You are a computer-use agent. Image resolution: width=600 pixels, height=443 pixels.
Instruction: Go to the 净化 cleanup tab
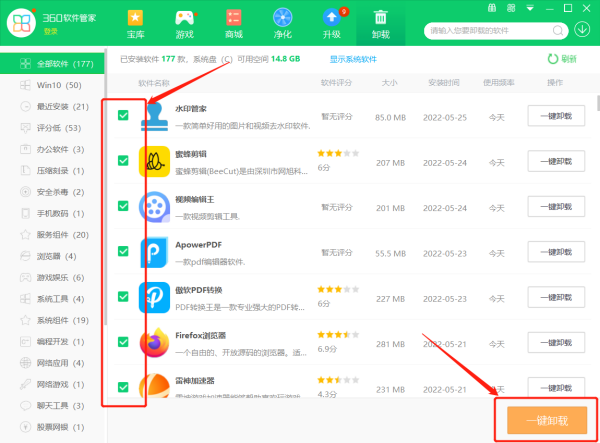pyautogui.click(x=282, y=24)
